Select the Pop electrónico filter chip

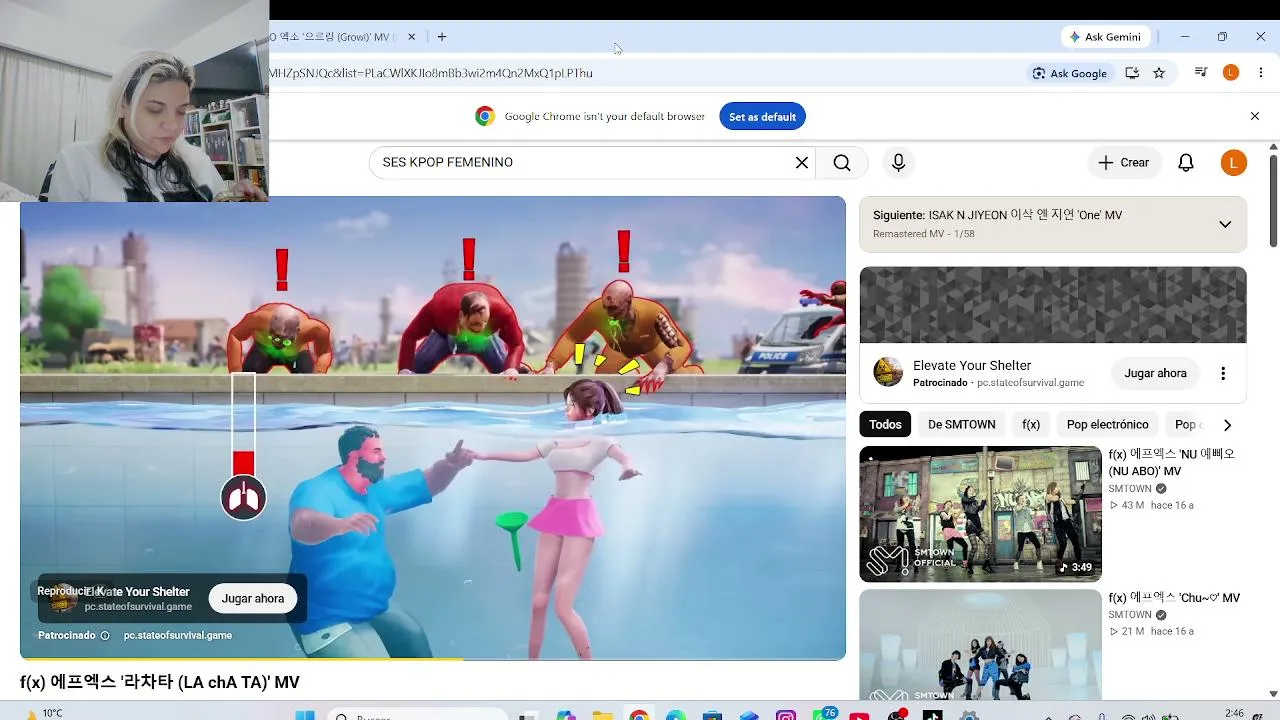click(x=1107, y=425)
